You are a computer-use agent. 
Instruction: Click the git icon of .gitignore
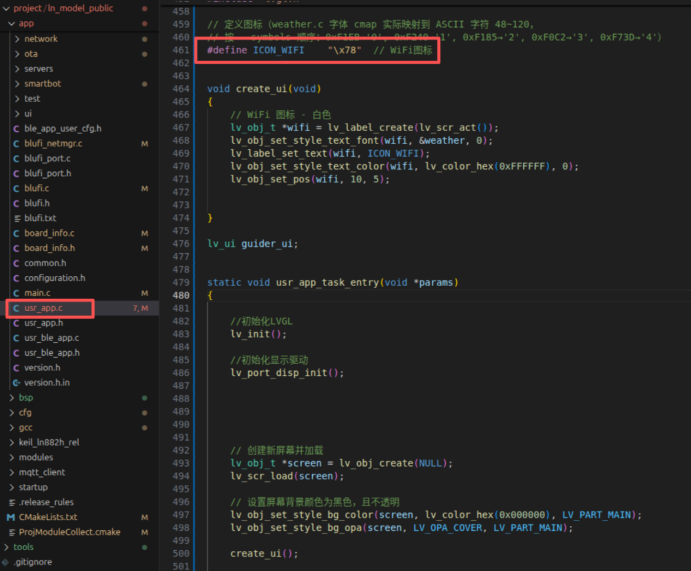coord(5,562)
